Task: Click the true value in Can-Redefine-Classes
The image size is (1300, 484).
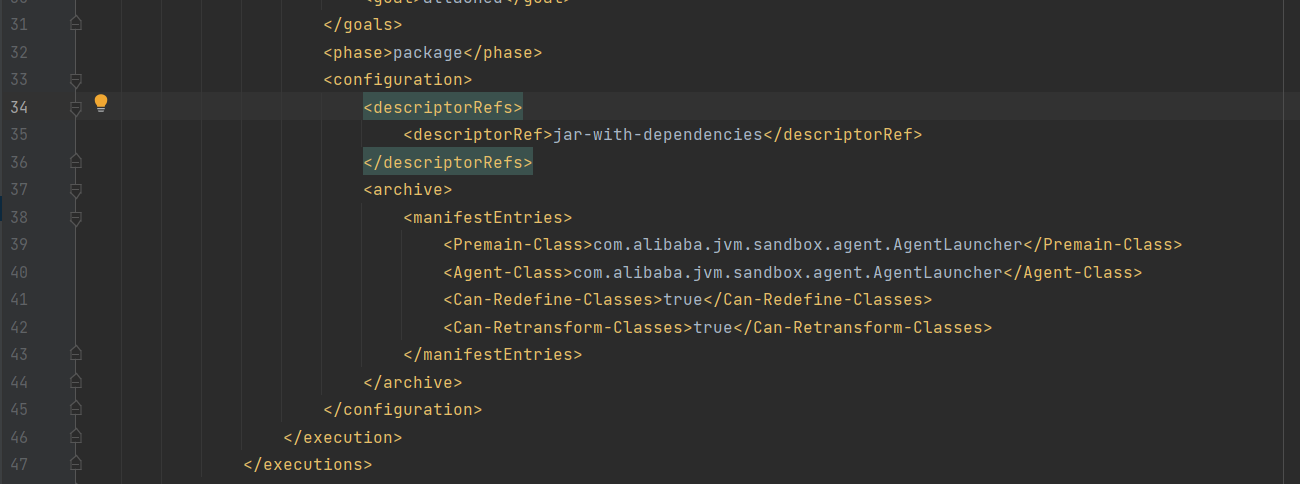Action: [683, 299]
